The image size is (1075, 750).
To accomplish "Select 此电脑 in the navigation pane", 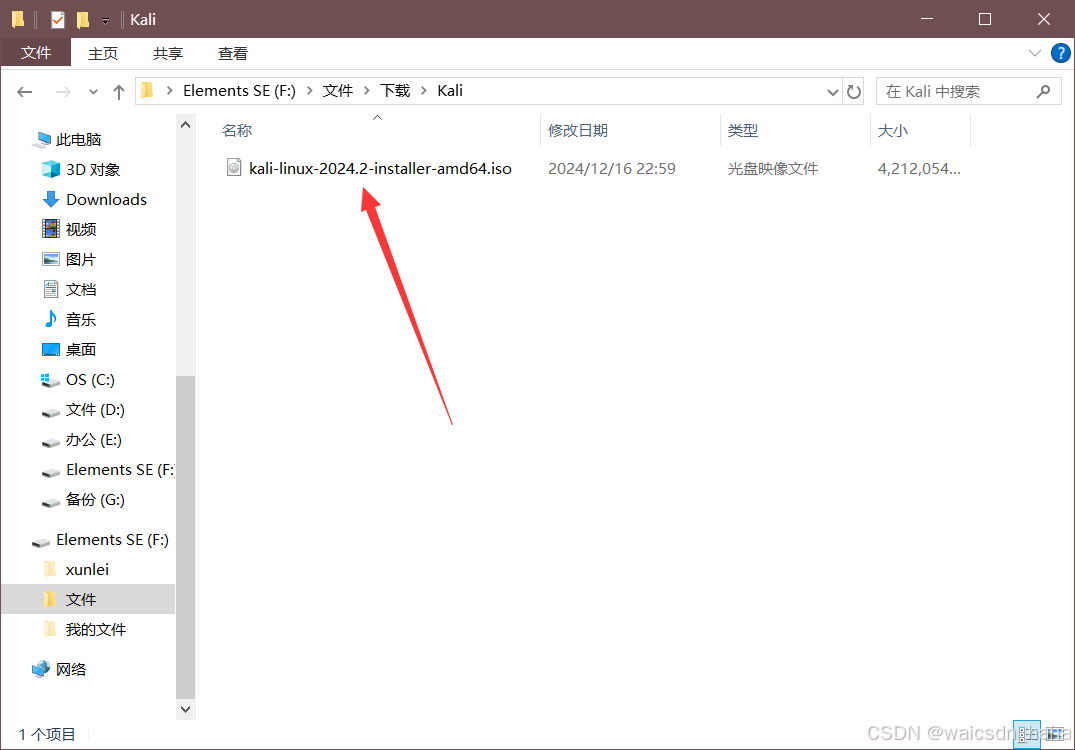I will pos(78,140).
